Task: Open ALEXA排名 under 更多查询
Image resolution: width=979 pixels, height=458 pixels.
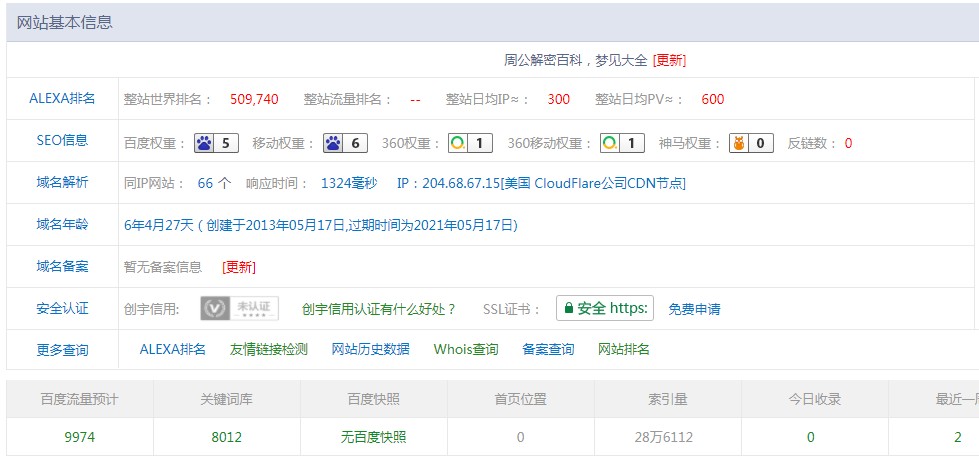Action: coord(172,349)
